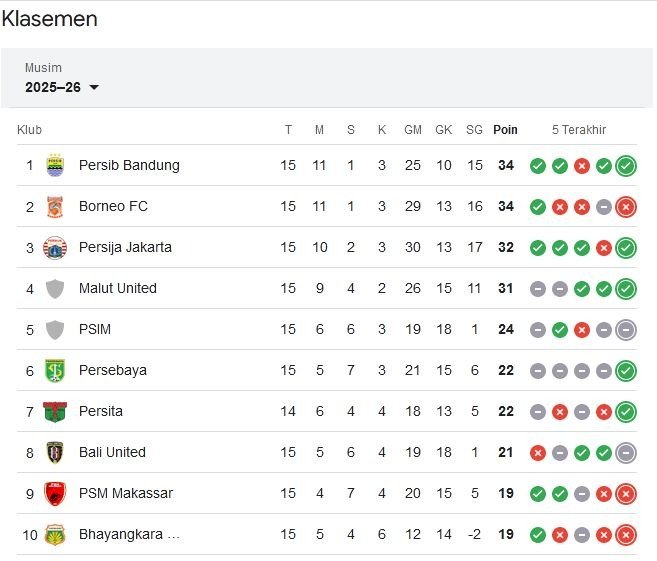Click the Persija Jakarta club logo
657x561 pixels.
pyautogui.click(x=55, y=248)
